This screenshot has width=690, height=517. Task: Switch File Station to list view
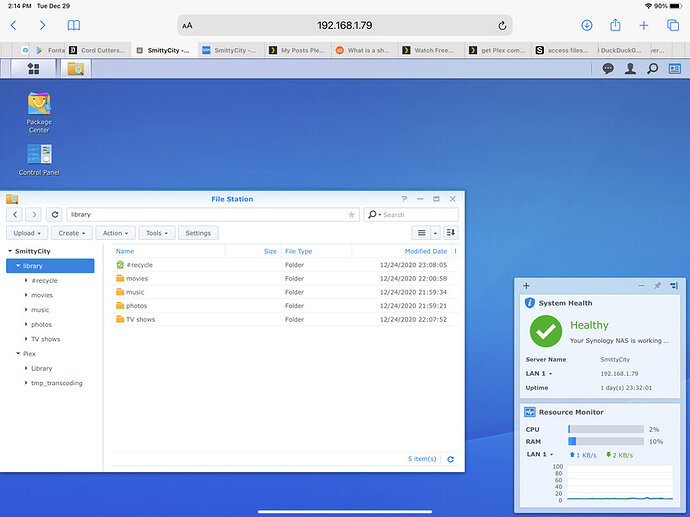pos(421,233)
